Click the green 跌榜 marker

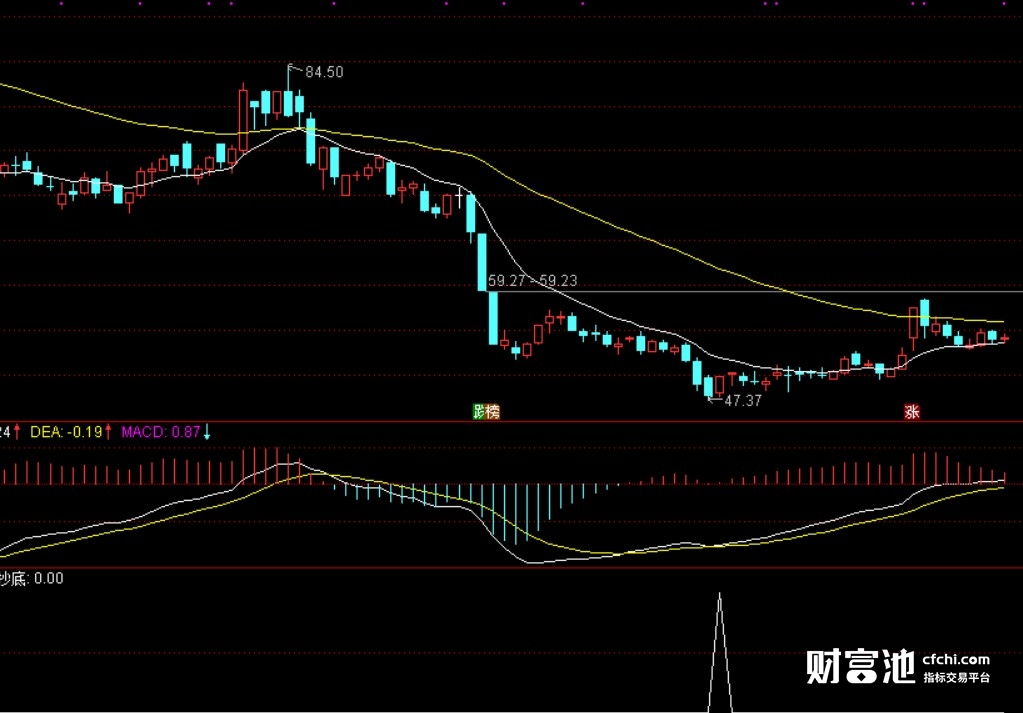486,412
